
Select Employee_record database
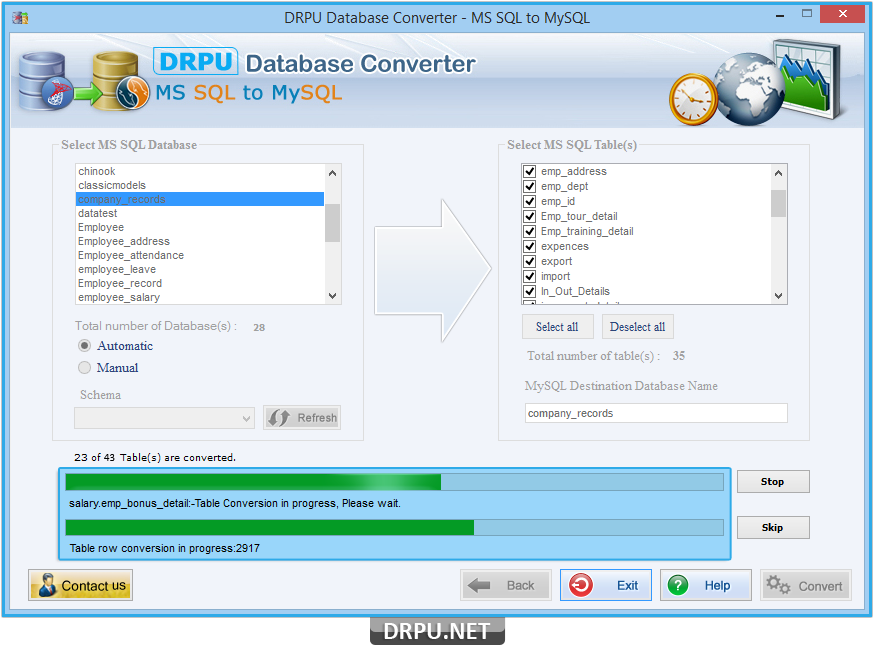coord(200,283)
